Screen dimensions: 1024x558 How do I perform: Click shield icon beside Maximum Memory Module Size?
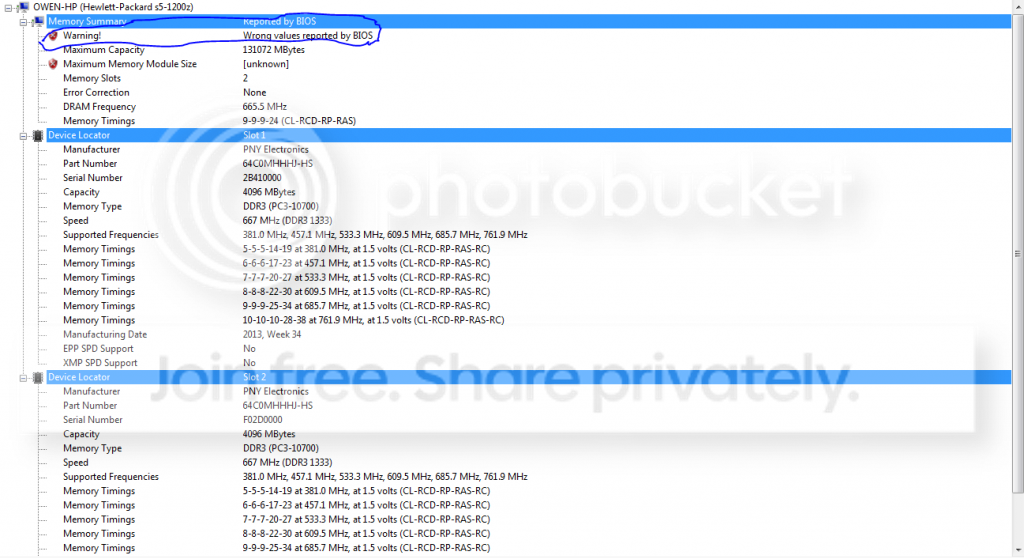[x=53, y=64]
